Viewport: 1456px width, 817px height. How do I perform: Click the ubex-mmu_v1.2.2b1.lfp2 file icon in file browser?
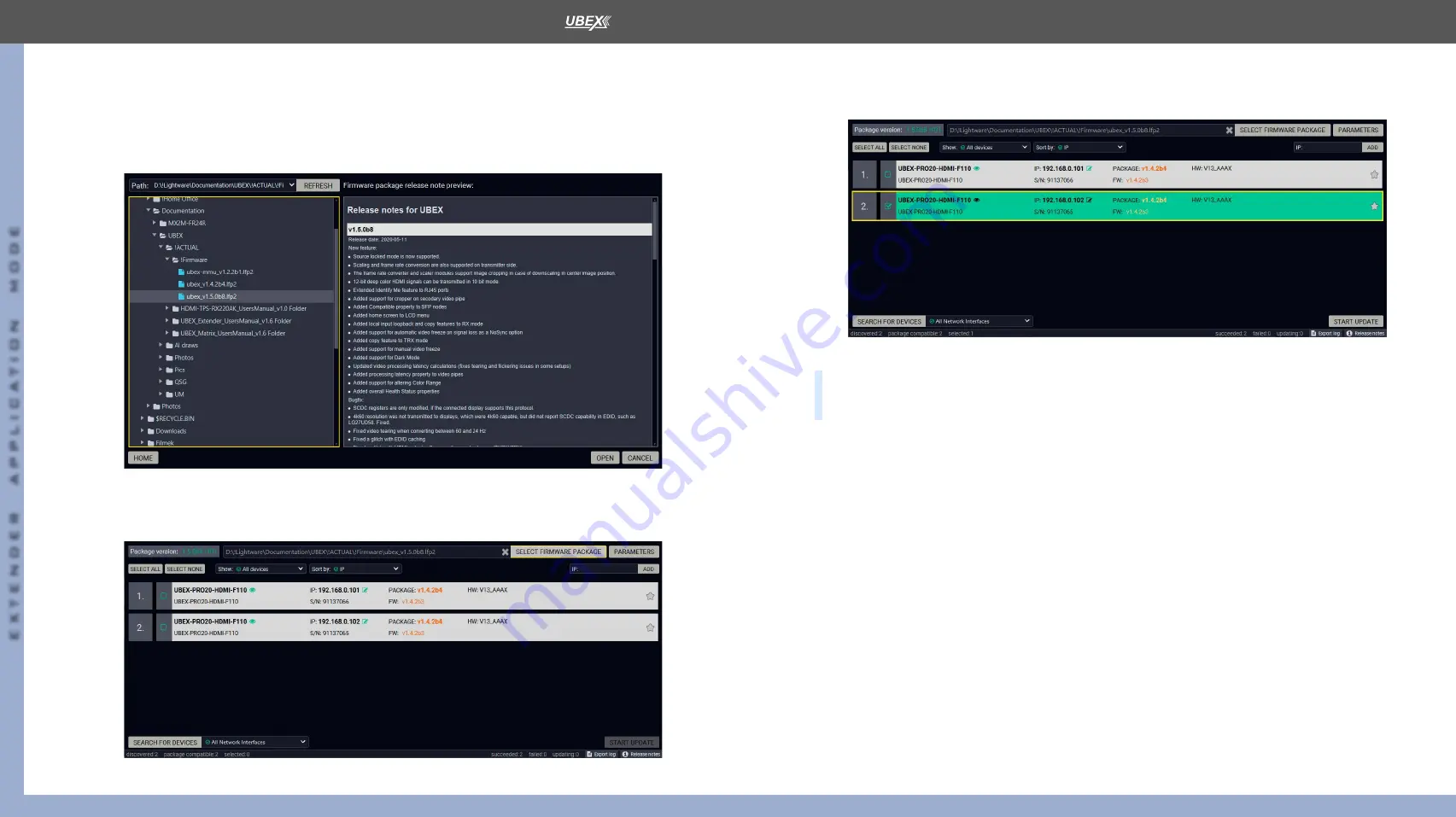[x=181, y=272]
